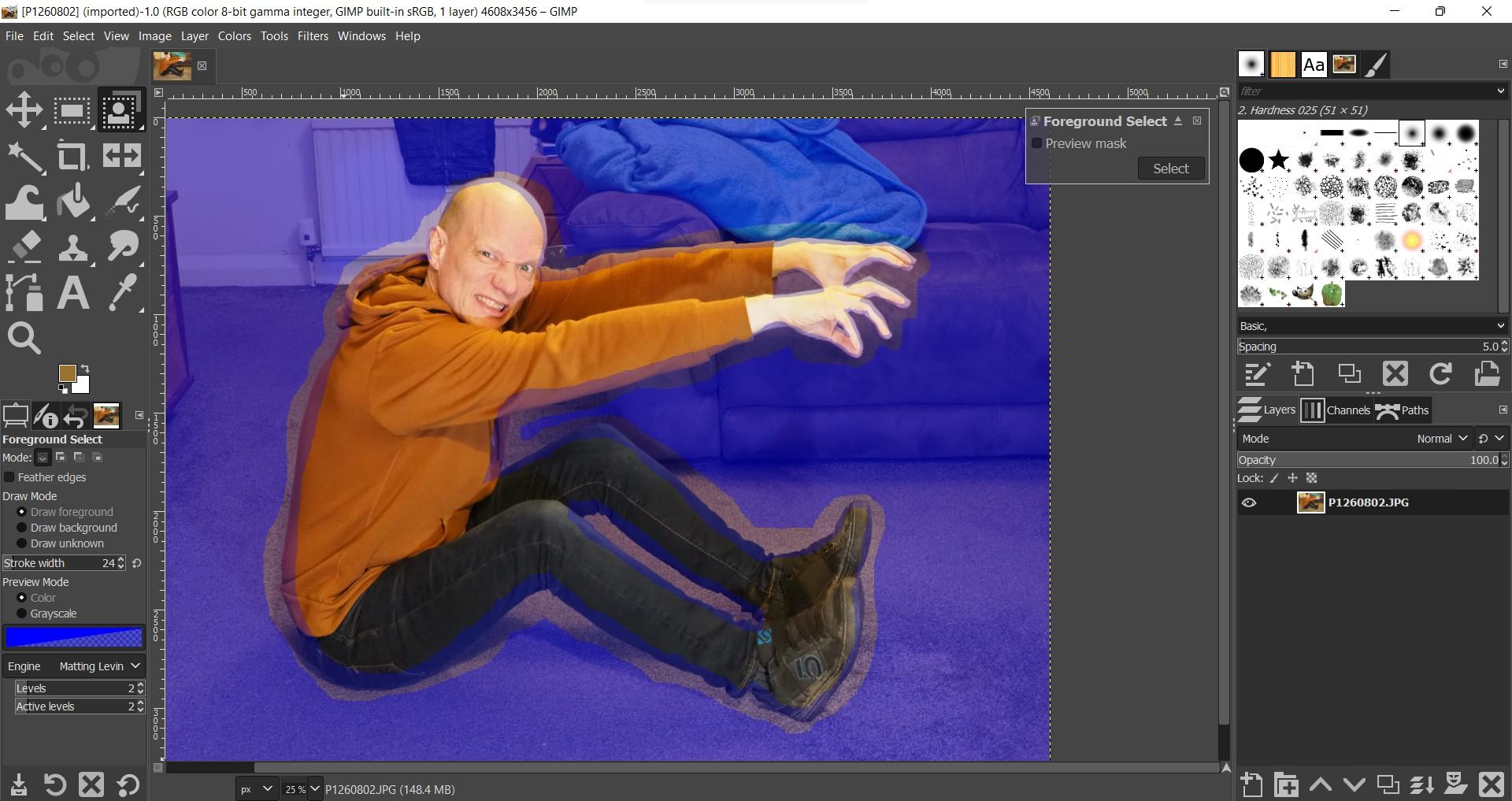The image size is (1512, 801).
Task: Create a new brush
Action: [1303, 373]
